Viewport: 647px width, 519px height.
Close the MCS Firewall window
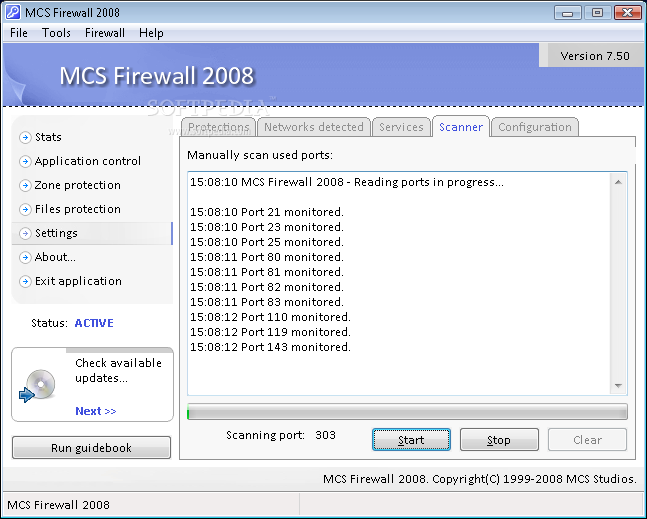[627, 13]
